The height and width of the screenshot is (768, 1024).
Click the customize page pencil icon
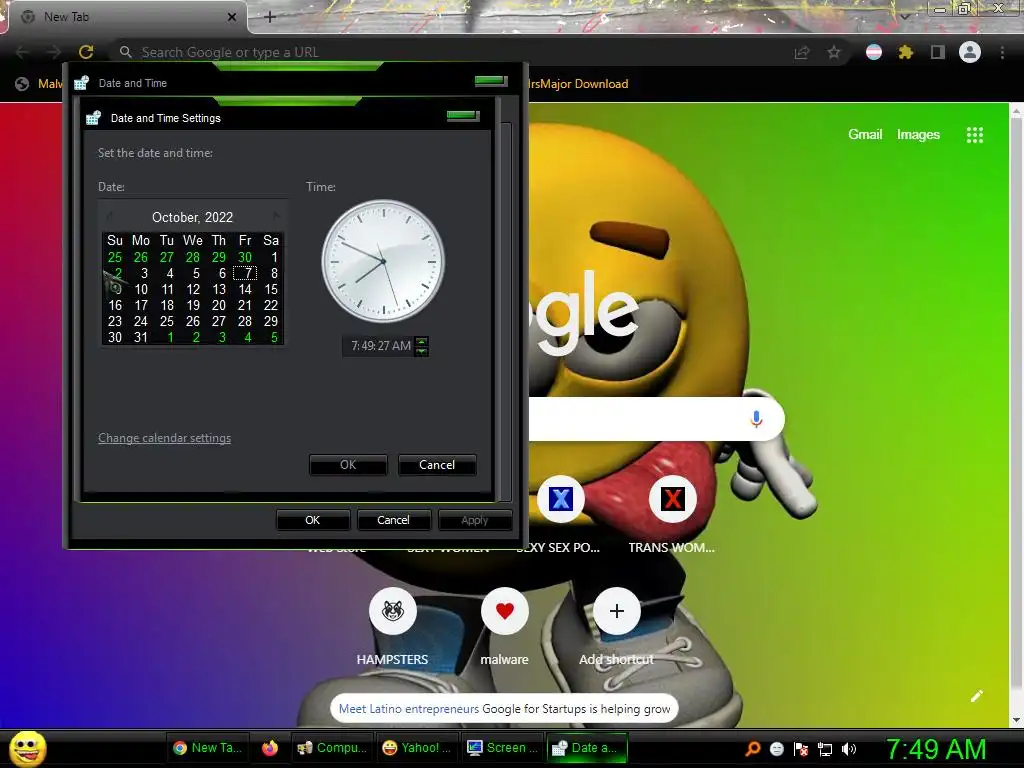(x=976, y=696)
